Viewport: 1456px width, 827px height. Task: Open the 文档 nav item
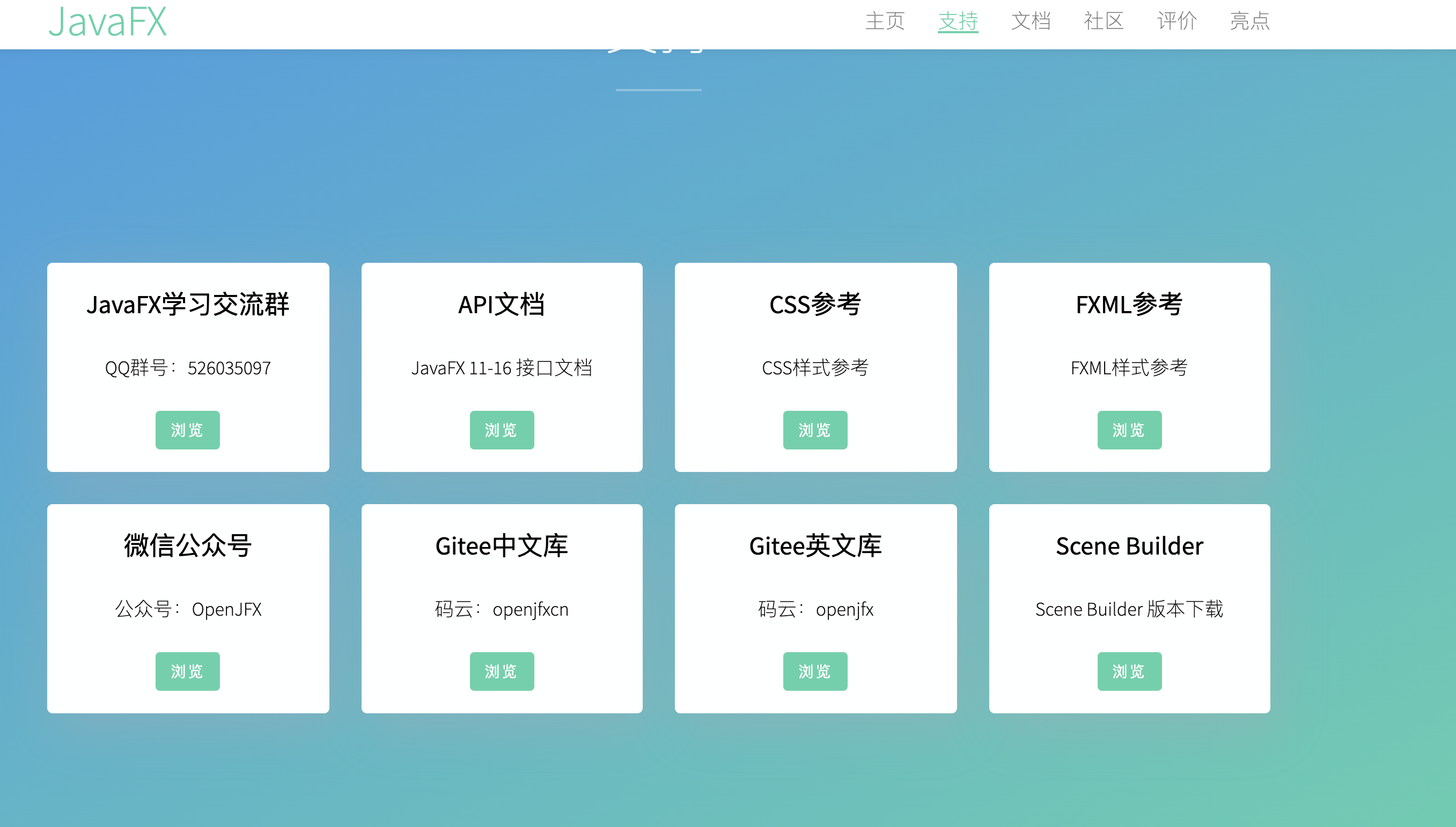click(1031, 21)
